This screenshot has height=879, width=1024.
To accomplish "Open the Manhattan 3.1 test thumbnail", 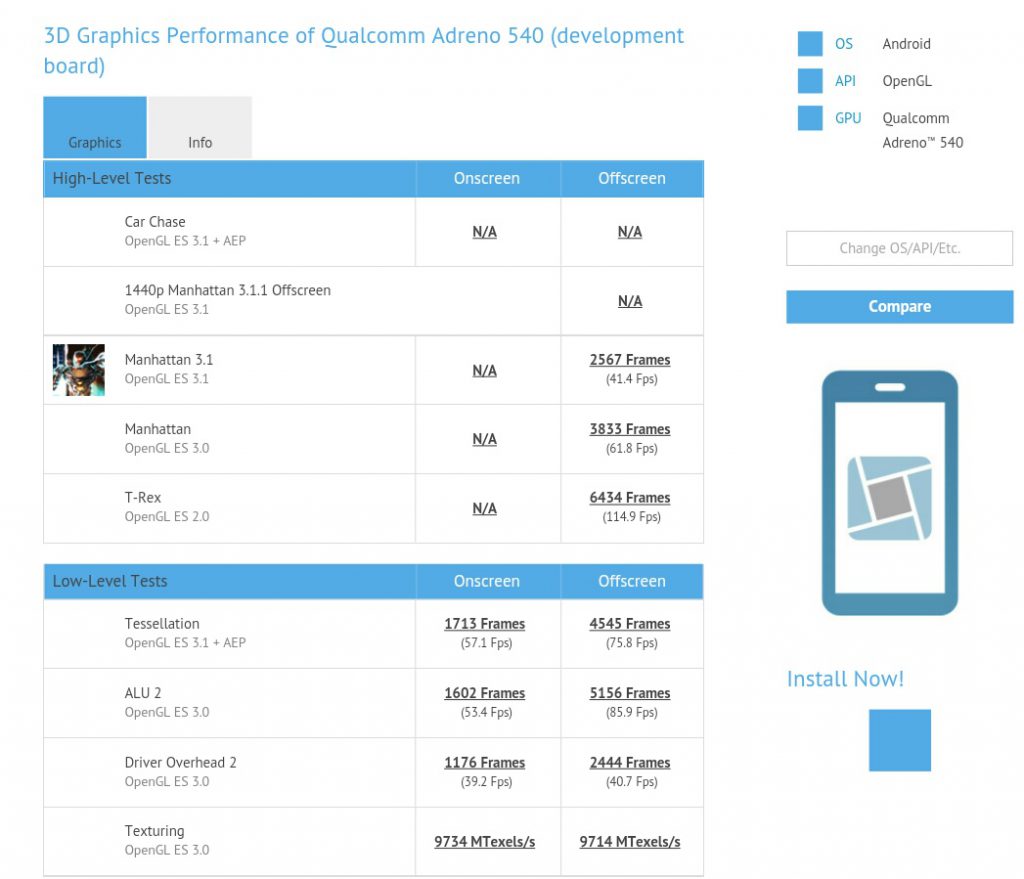I will click(79, 370).
